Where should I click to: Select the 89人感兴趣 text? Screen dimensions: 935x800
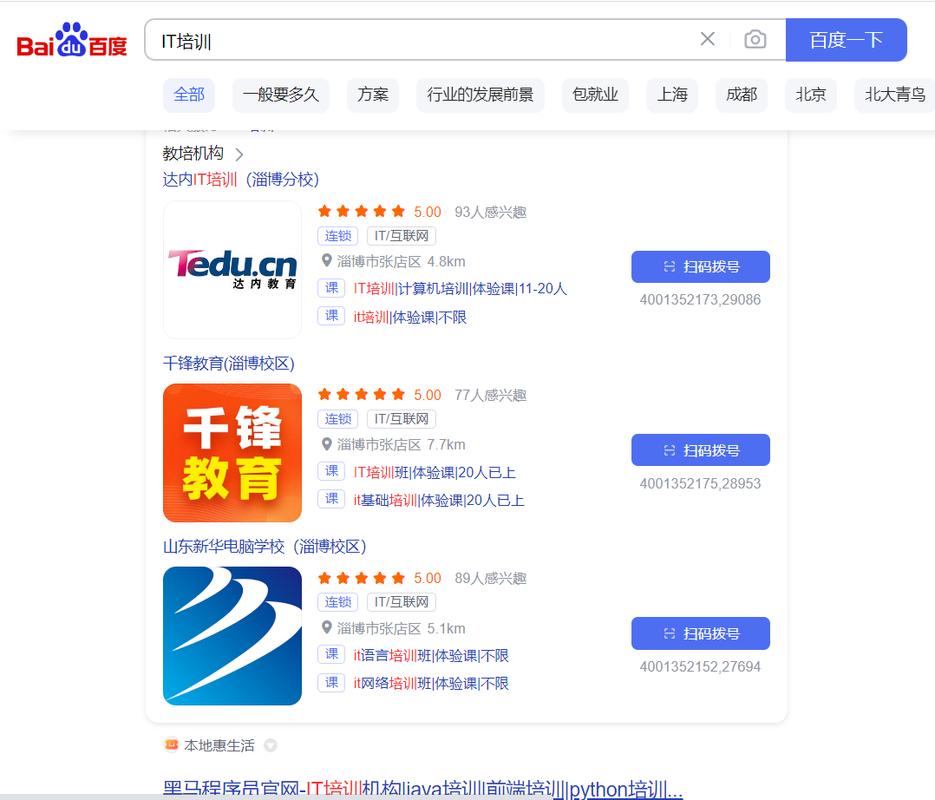click(x=490, y=578)
